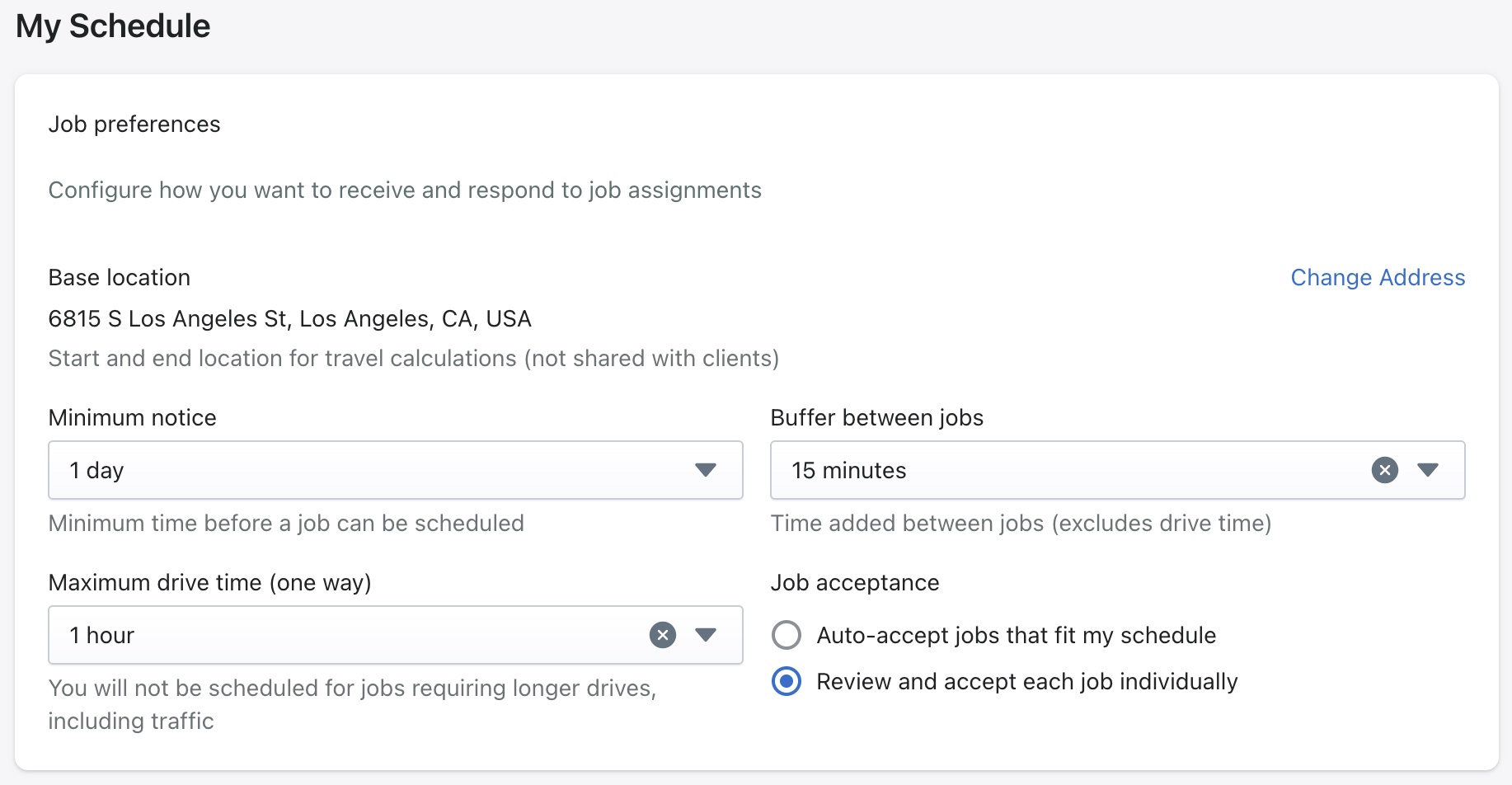The height and width of the screenshot is (785, 1512).
Task: Click the "Review and accept each job individually" text
Action: (x=1026, y=682)
